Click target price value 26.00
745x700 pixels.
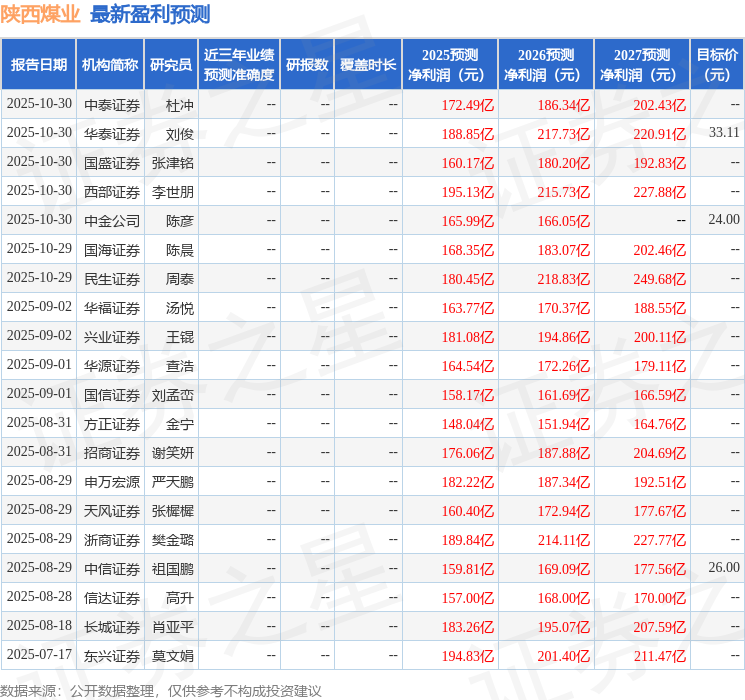tap(724, 567)
